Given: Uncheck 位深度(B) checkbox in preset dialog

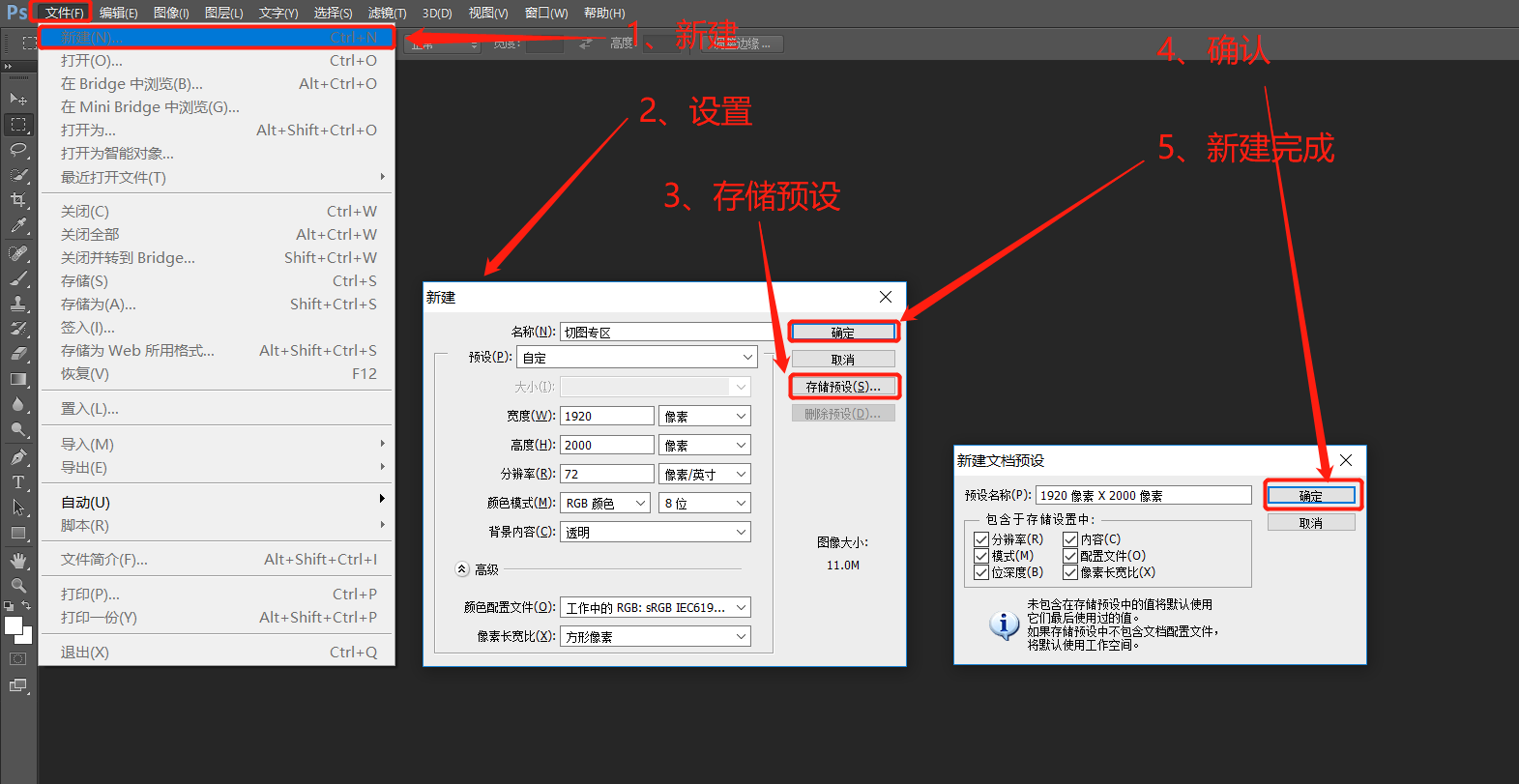Looking at the screenshot, I should (x=981, y=572).
